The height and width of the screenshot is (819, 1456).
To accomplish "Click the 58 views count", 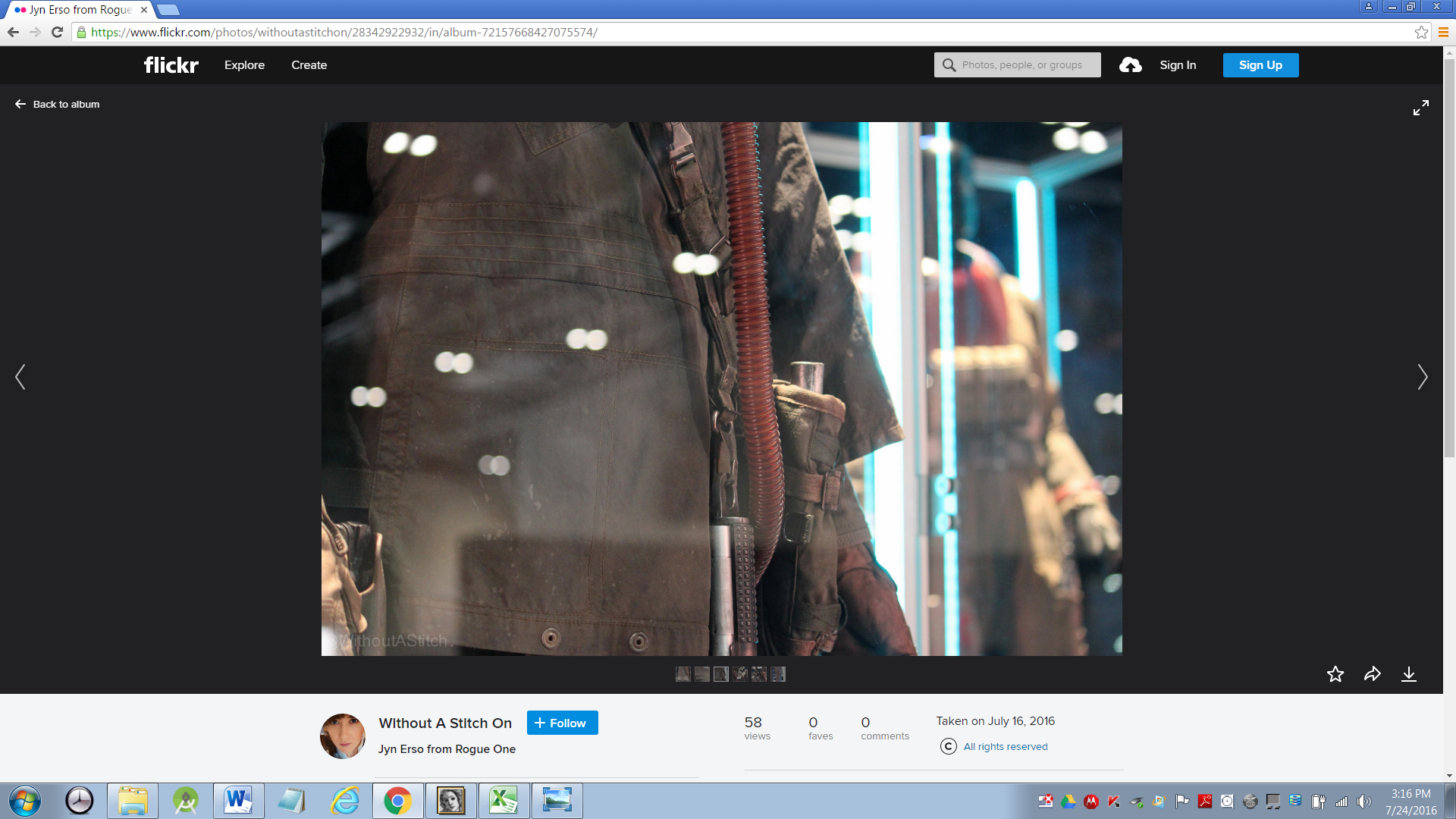I will (757, 728).
